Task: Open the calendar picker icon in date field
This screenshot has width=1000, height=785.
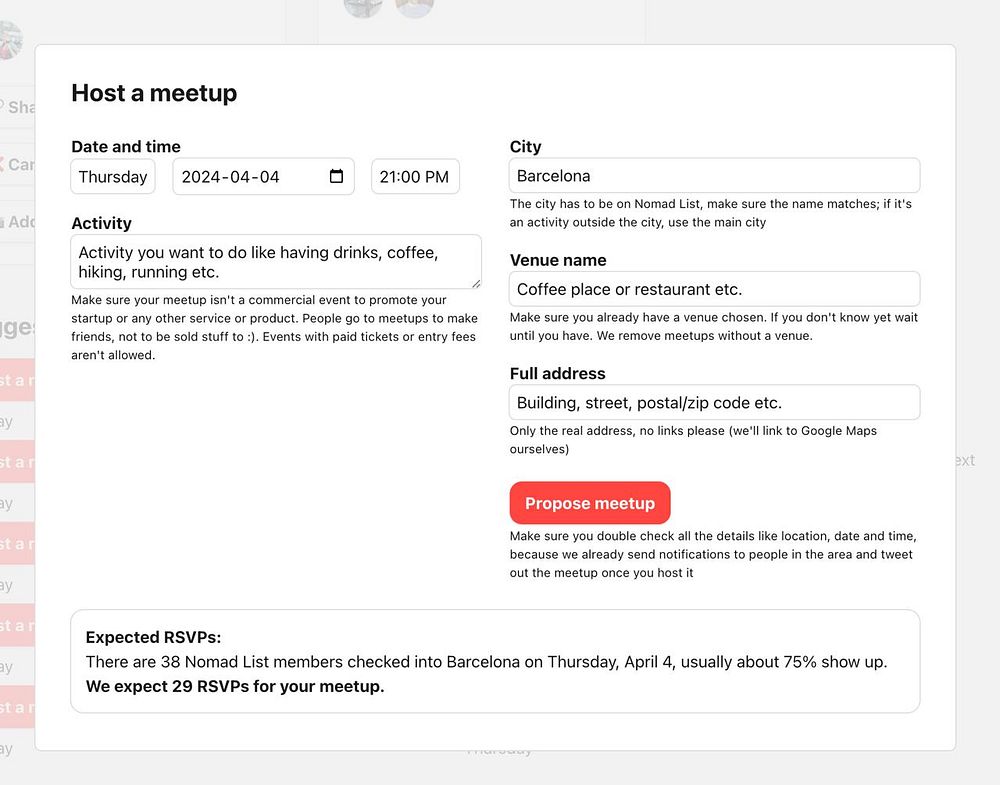Action: (336, 177)
